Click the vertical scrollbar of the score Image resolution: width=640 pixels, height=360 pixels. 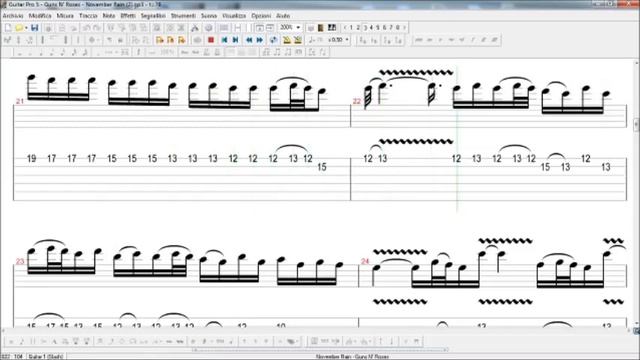636,192
